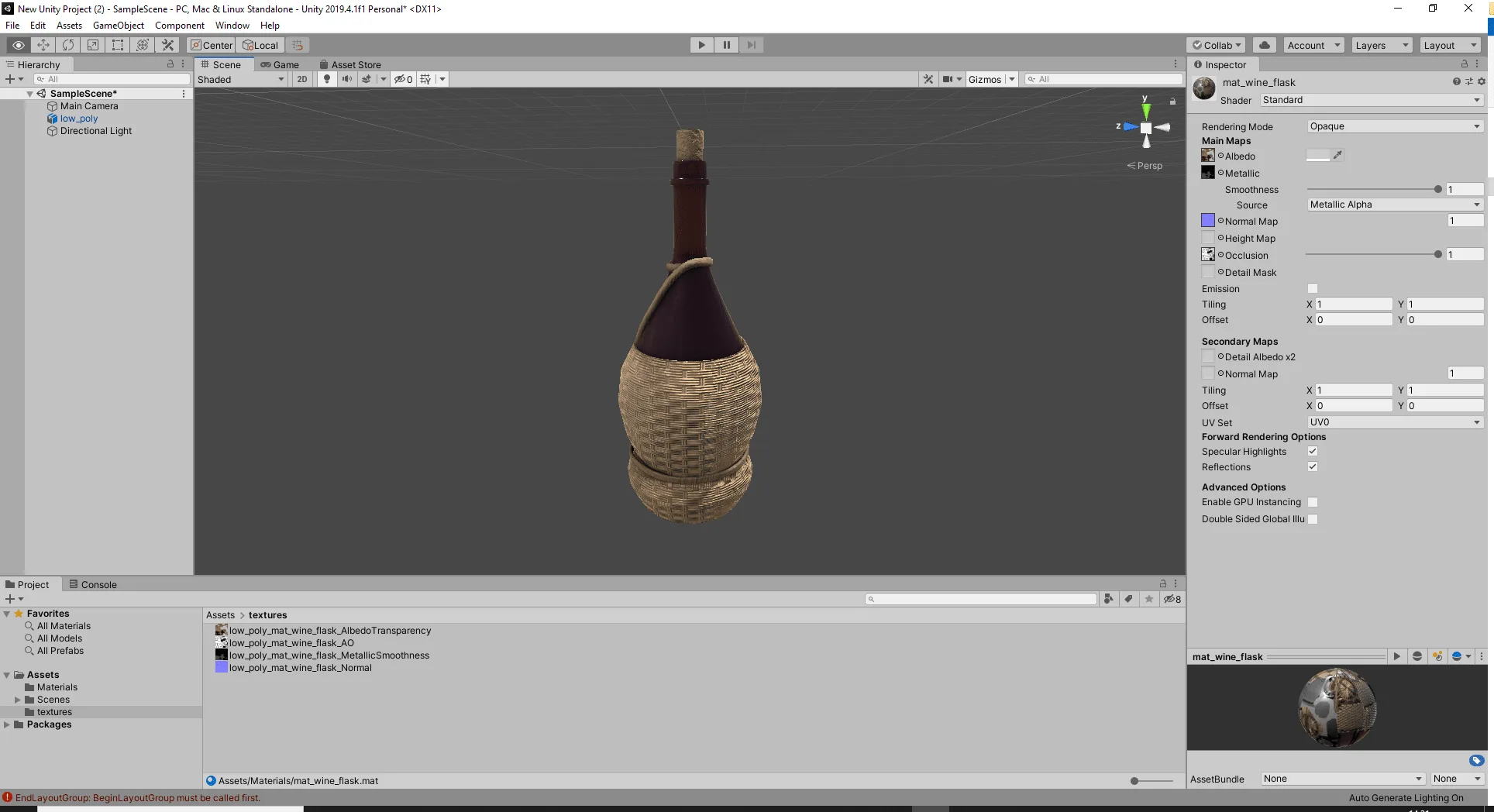The height and width of the screenshot is (812, 1494).
Task: Open the Smoothness Source dropdown
Action: [1395, 205]
